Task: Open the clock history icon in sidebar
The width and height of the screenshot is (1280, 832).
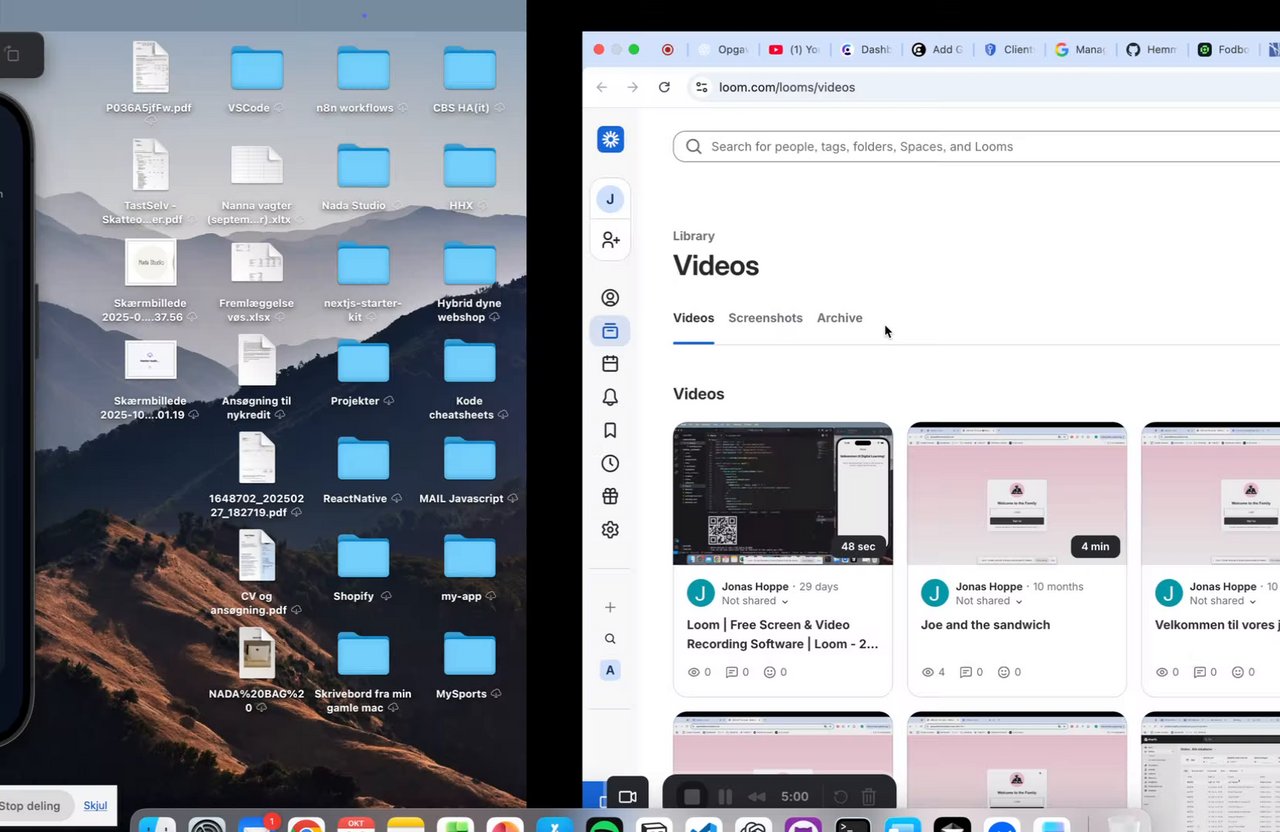Action: 610,463
